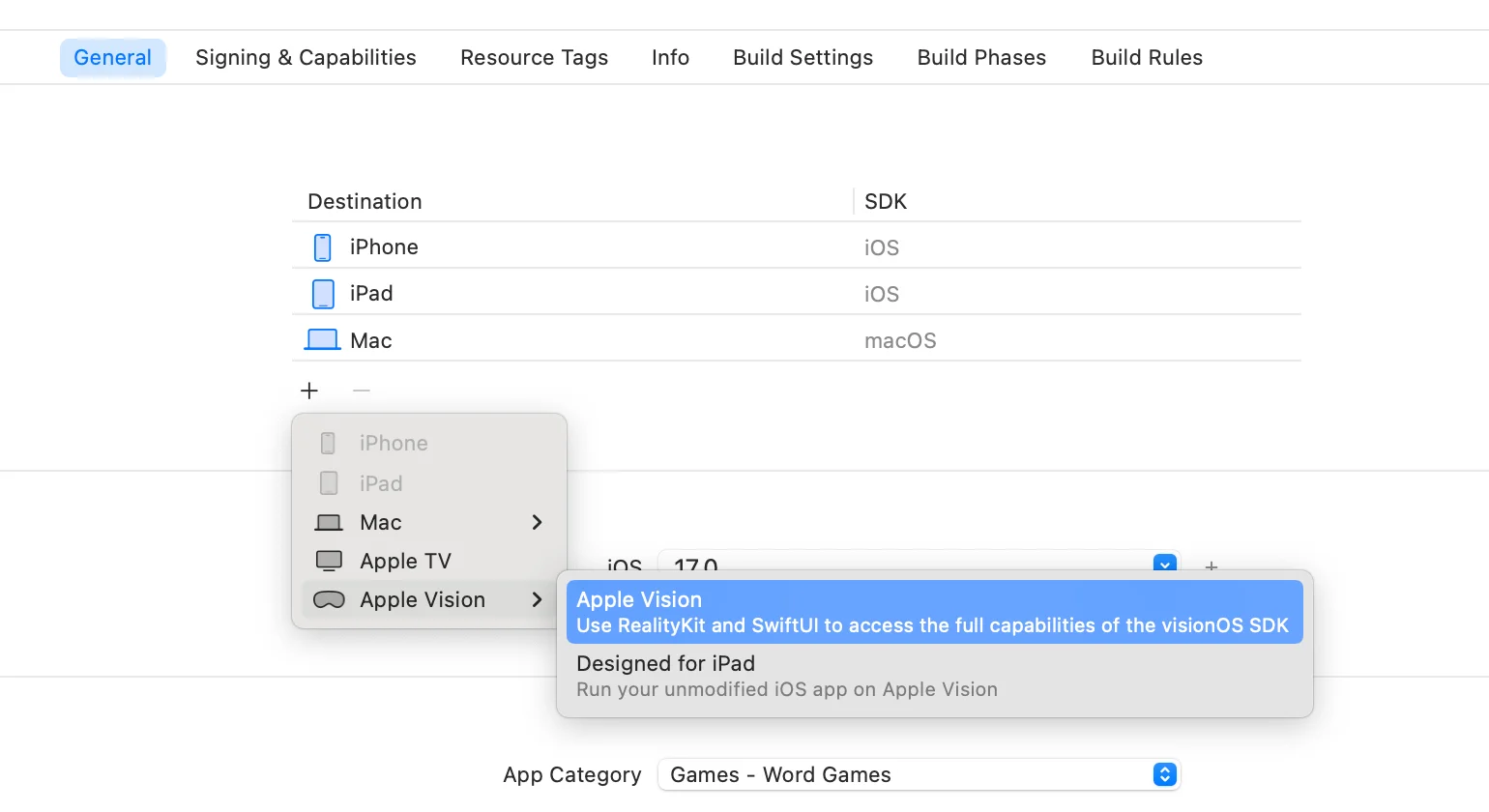
Task: Open the Signing & Capabilities tab
Action: click(x=306, y=57)
